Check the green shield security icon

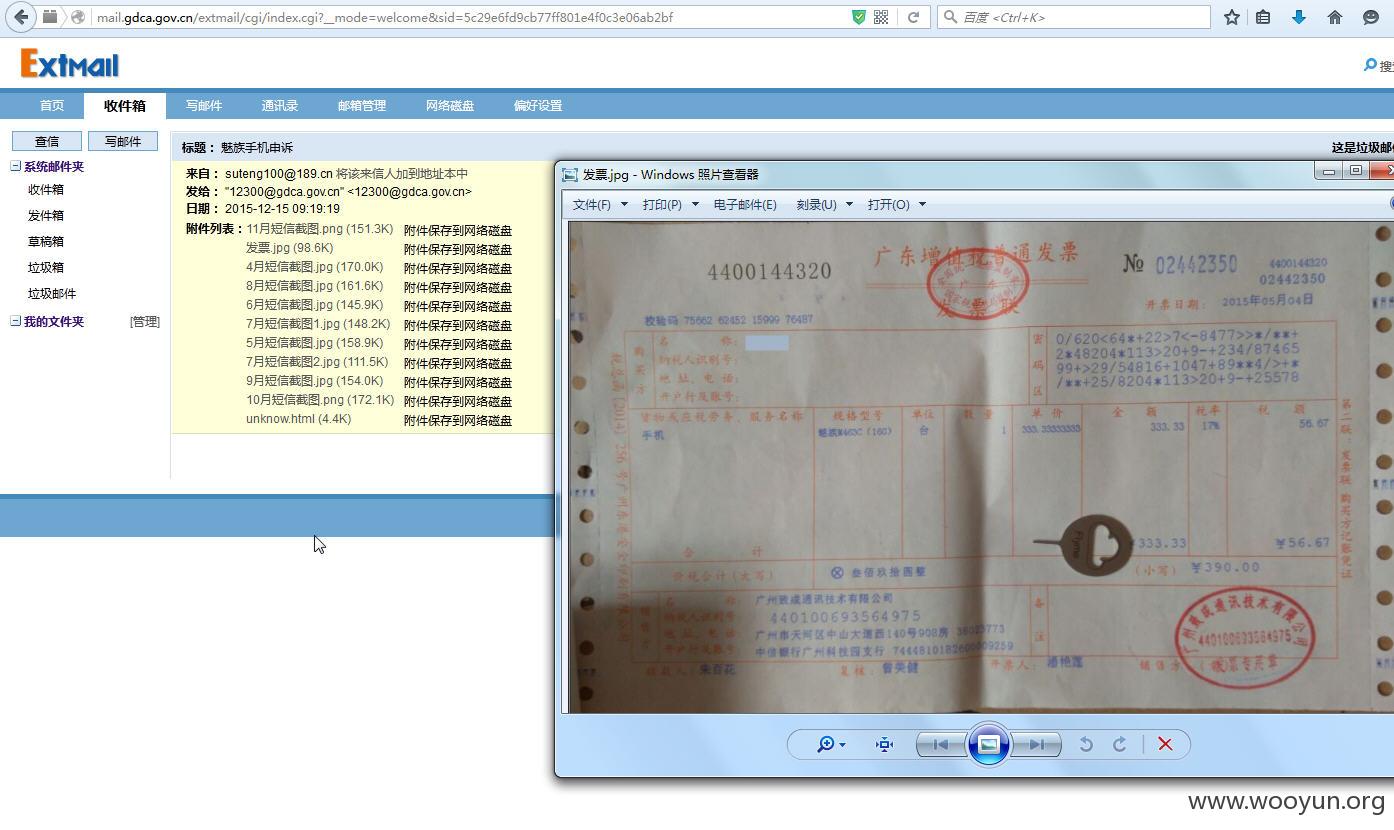tap(858, 17)
